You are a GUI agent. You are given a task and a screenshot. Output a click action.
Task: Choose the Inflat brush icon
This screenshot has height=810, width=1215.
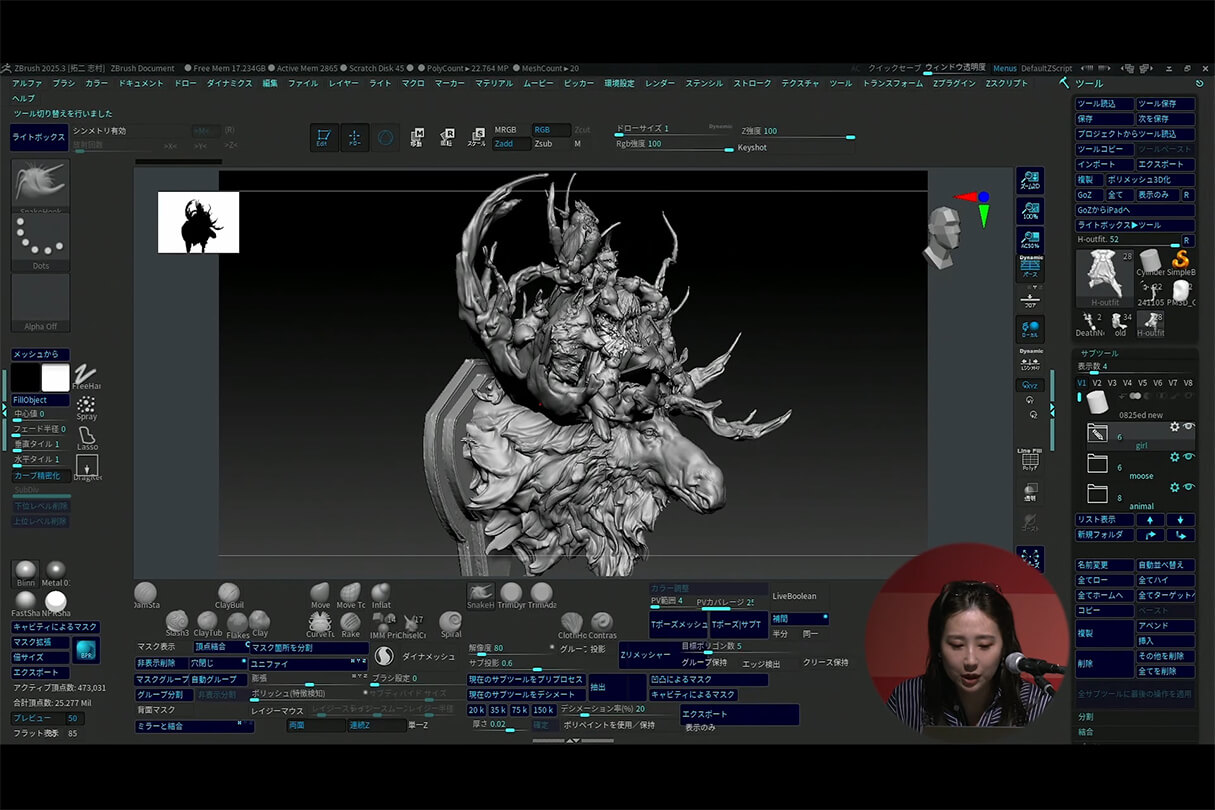tap(381, 593)
